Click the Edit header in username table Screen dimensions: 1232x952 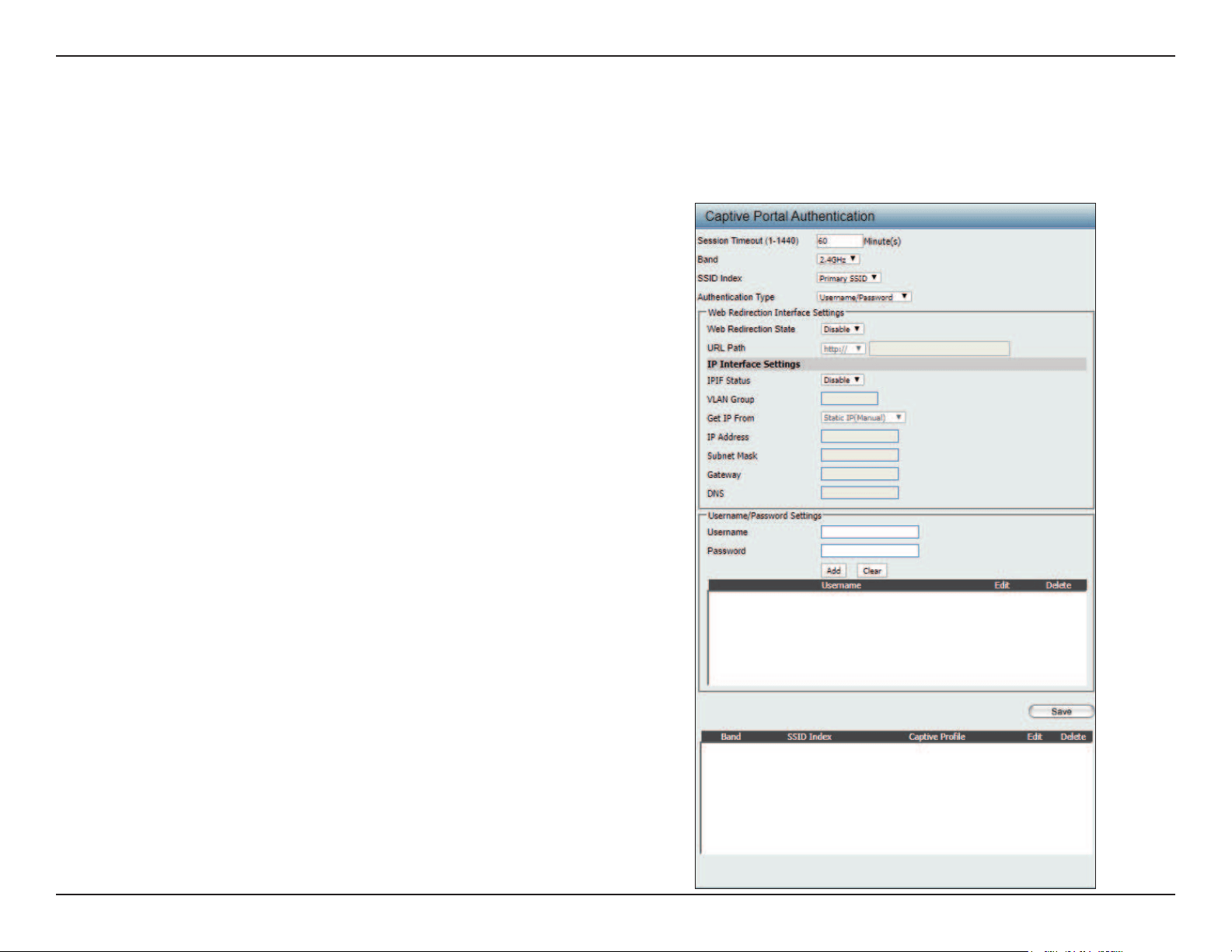(x=1002, y=585)
